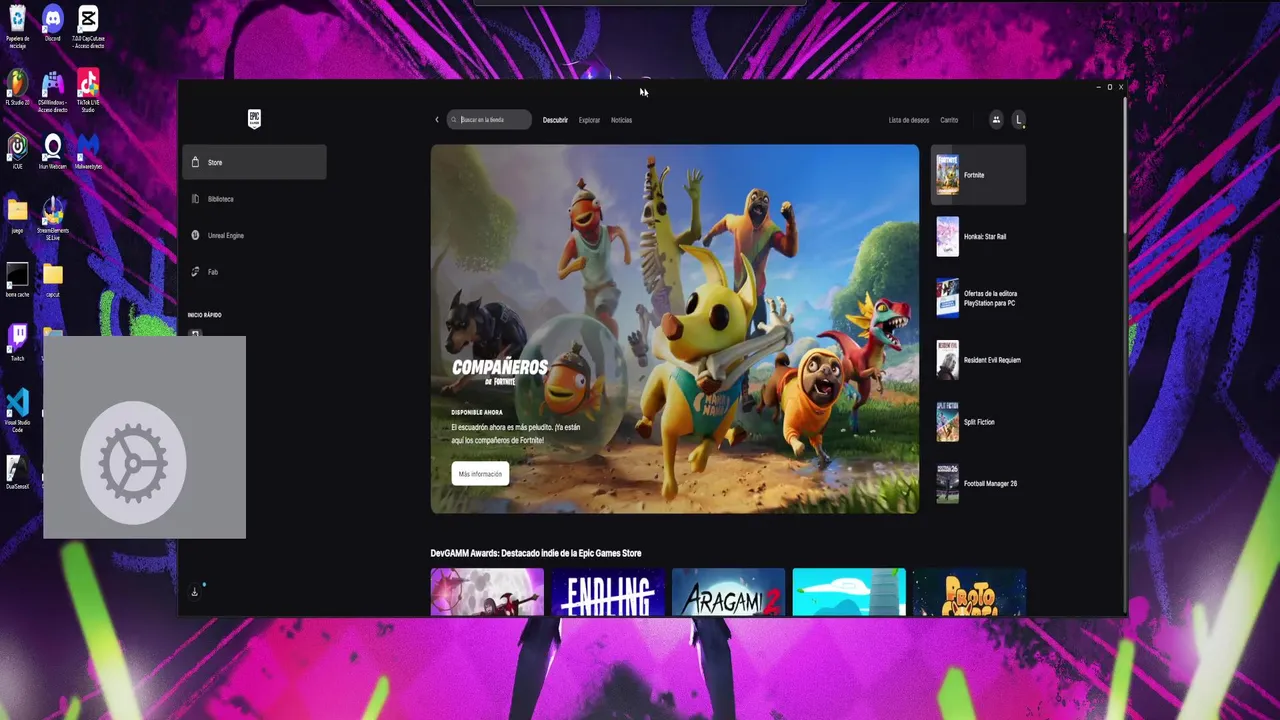The width and height of the screenshot is (1280, 720).
Task: Open the FL Studio 20 desktop icon
Action: point(17,87)
